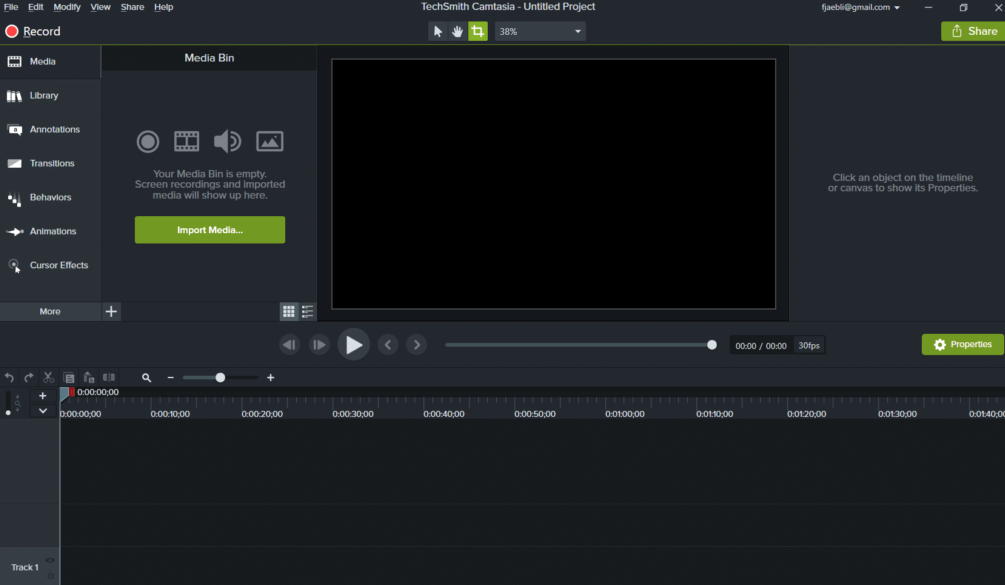Screen dimensions: 1005x585
Task: Click the 00:00 / 00:00 time display
Action: 761,345
